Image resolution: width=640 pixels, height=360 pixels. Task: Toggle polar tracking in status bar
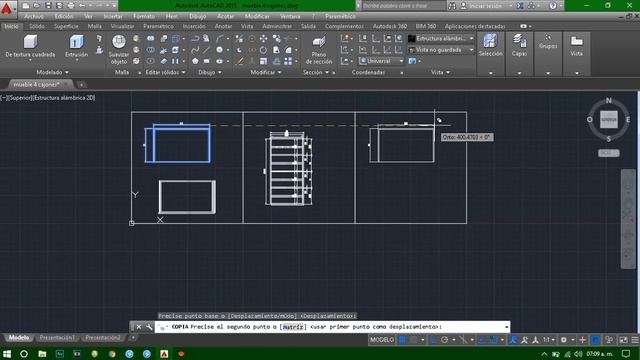[x=444, y=340]
